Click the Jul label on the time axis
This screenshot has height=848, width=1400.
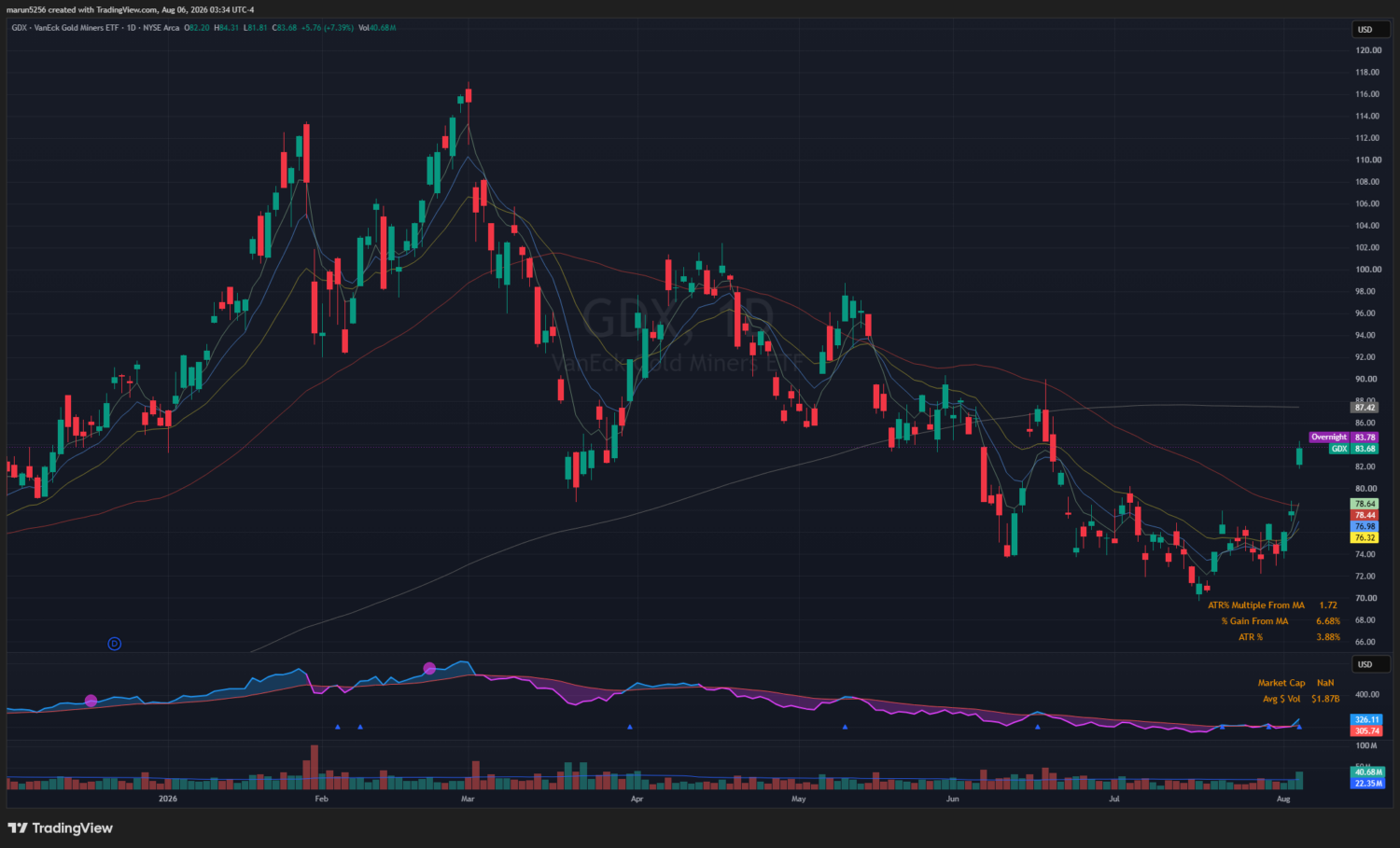[x=1114, y=799]
